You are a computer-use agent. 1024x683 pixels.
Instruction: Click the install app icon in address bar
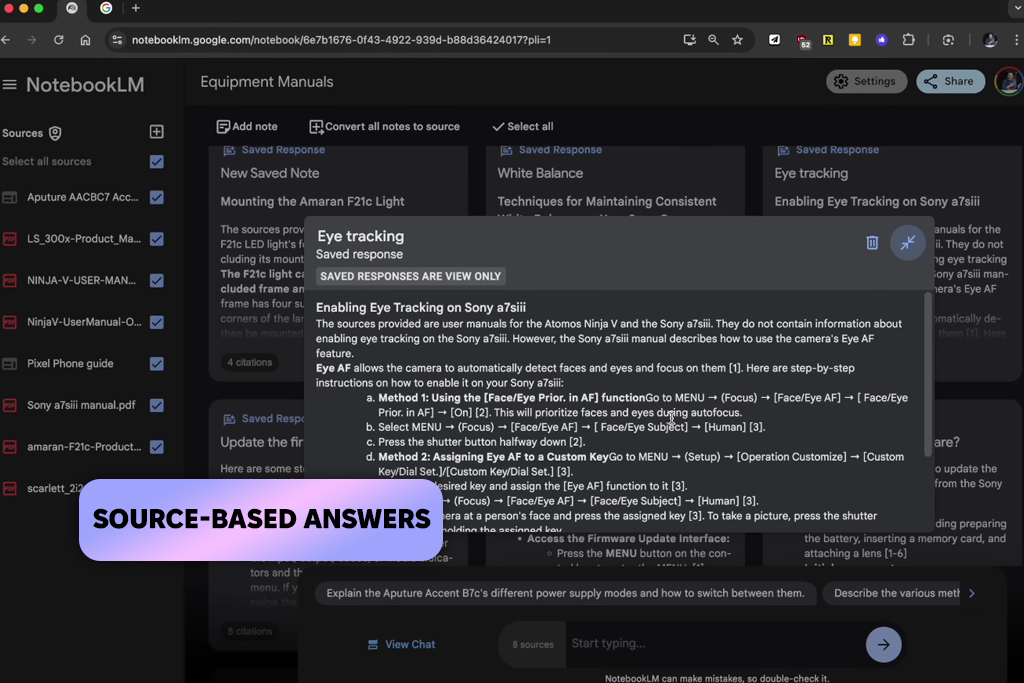(689, 40)
